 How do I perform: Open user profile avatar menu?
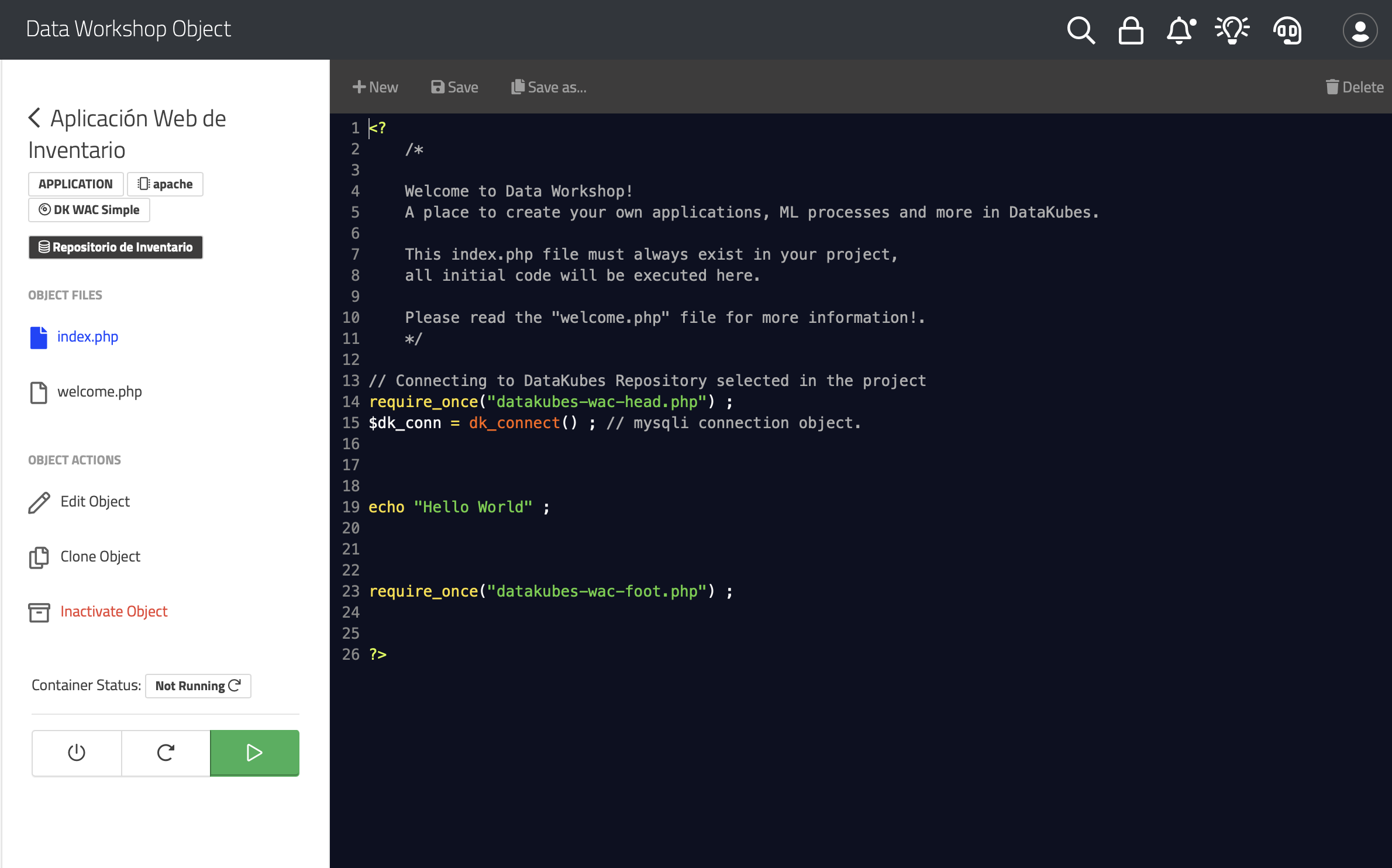tap(1360, 30)
